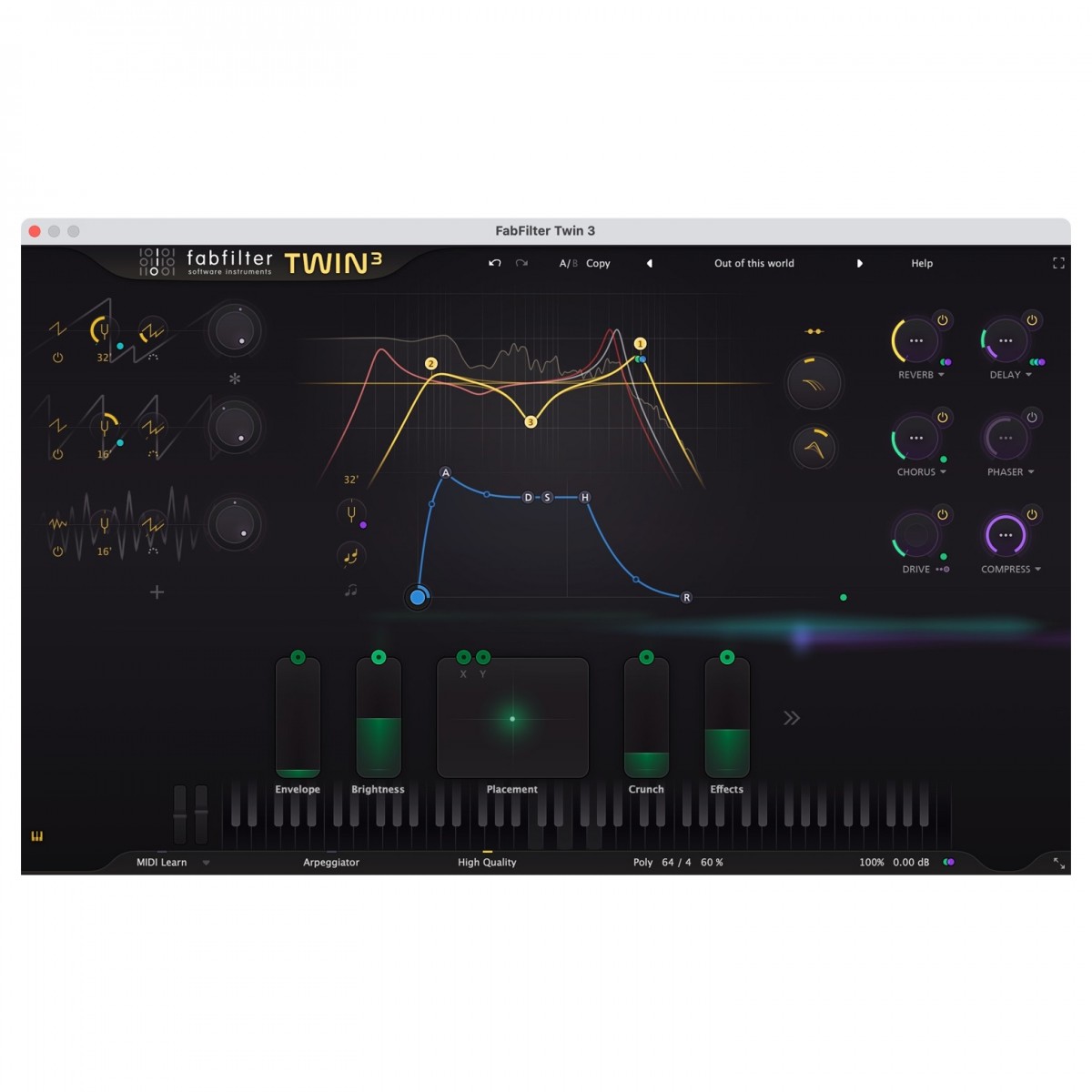Click Copy next to the A/B selector
This screenshot has height=1092, width=1092.
[598, 263]
